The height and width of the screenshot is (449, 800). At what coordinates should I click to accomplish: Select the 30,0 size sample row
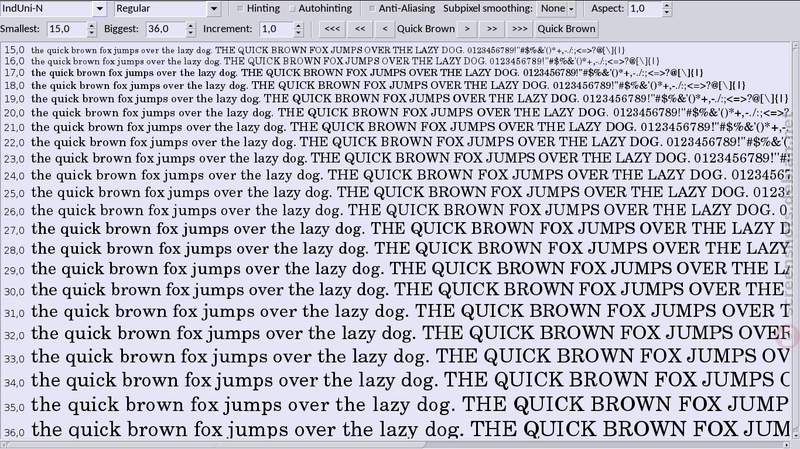coord(396,291)
